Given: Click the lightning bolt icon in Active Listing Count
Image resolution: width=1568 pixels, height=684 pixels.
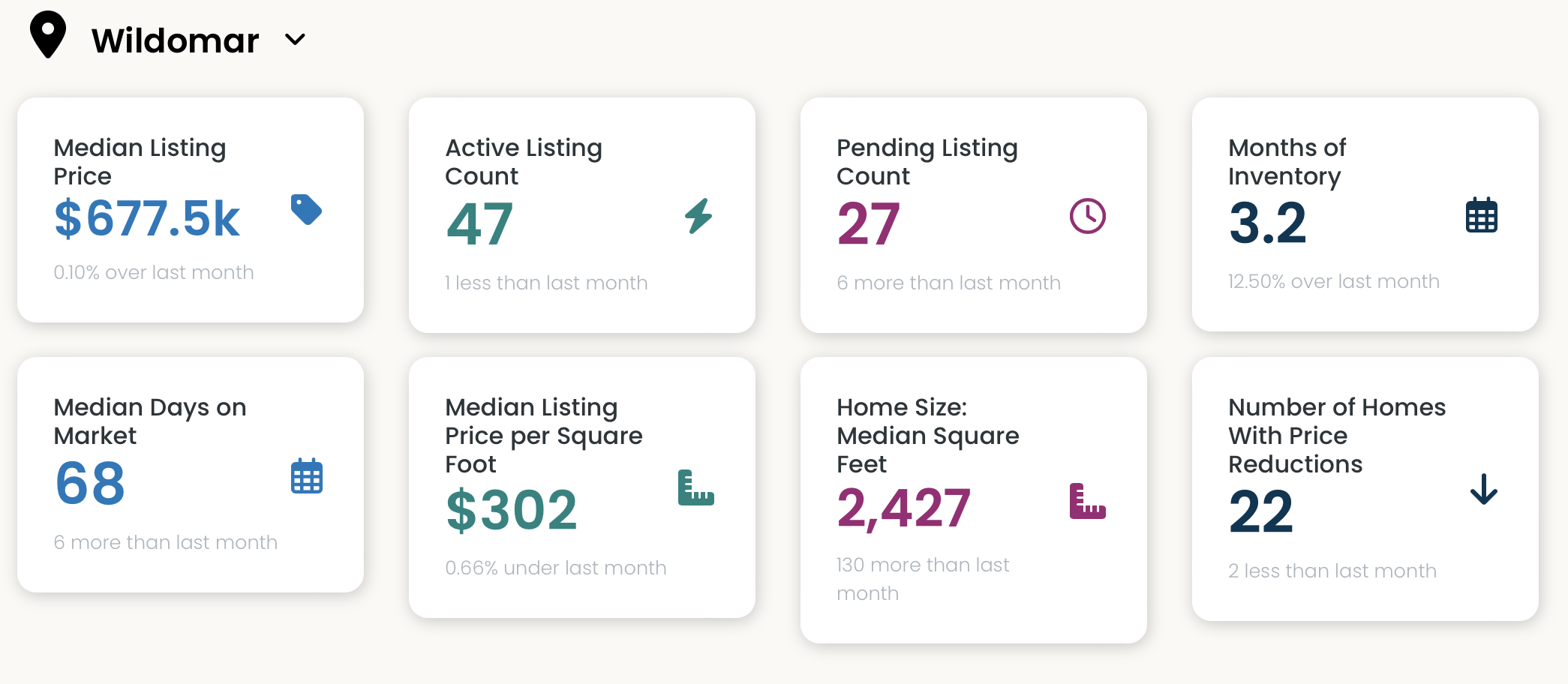Looking at the screenshot, I should pyautogui.click(x=698, y=216).
